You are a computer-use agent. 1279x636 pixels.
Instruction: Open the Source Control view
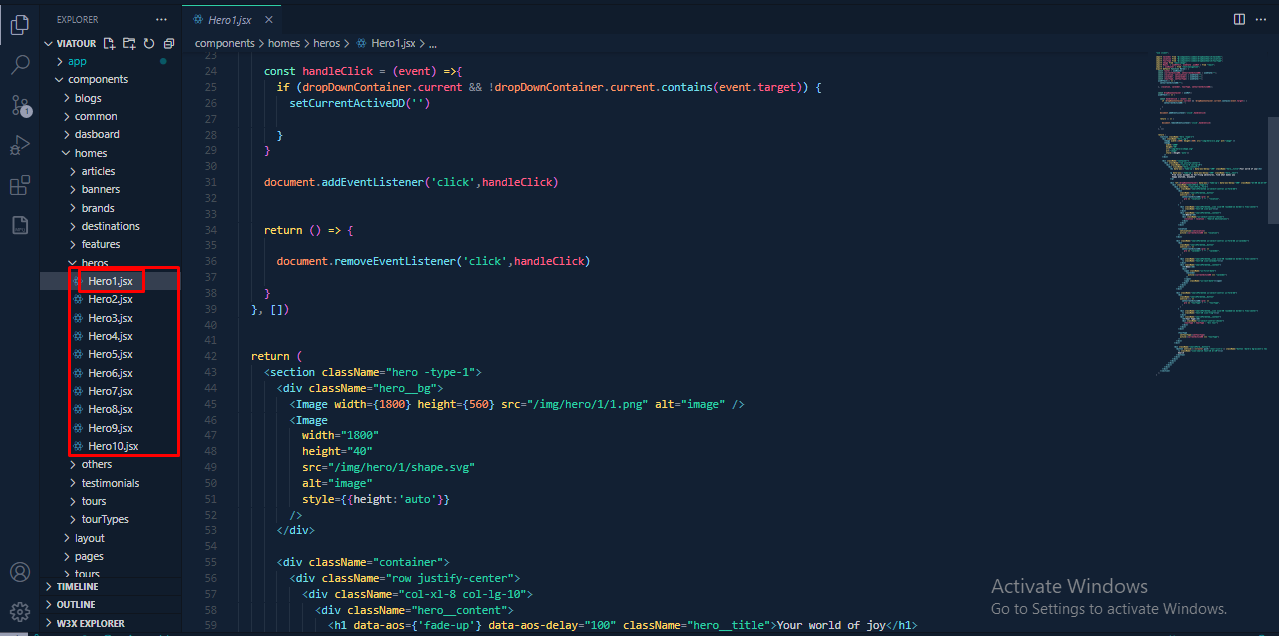20,106
